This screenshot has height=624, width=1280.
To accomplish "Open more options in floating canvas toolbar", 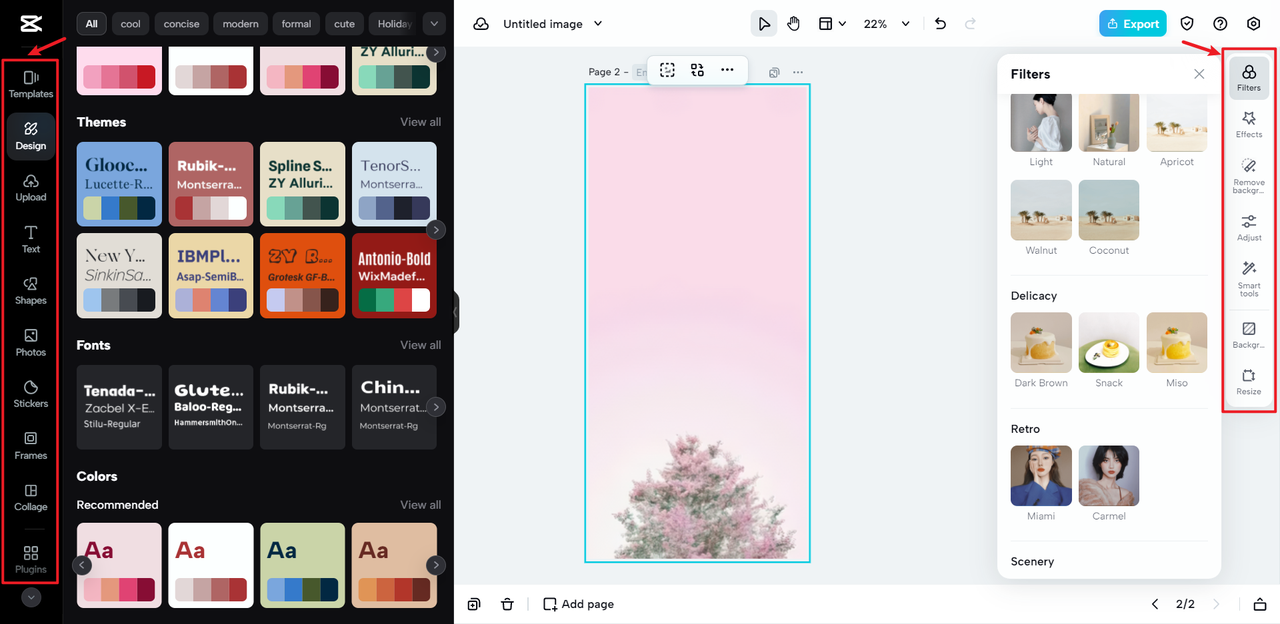I will point(727,70).
